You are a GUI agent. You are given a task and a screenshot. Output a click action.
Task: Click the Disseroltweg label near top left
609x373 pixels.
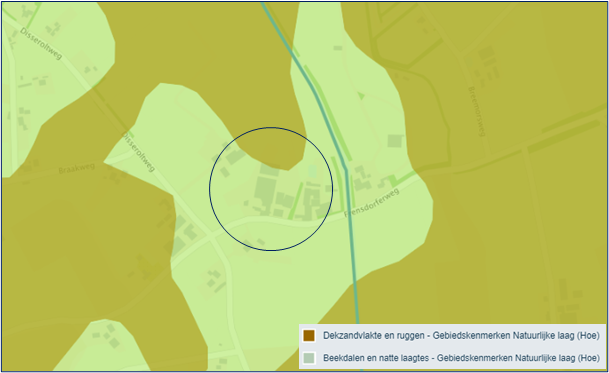pyautogui.click(x=41, y=44)
